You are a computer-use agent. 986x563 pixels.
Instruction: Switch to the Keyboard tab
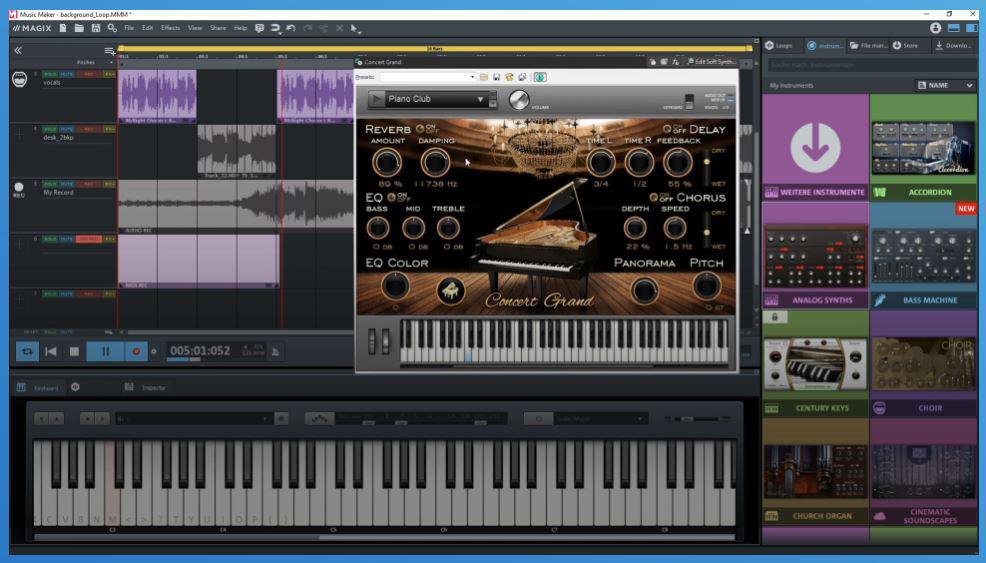pos(39,387)
